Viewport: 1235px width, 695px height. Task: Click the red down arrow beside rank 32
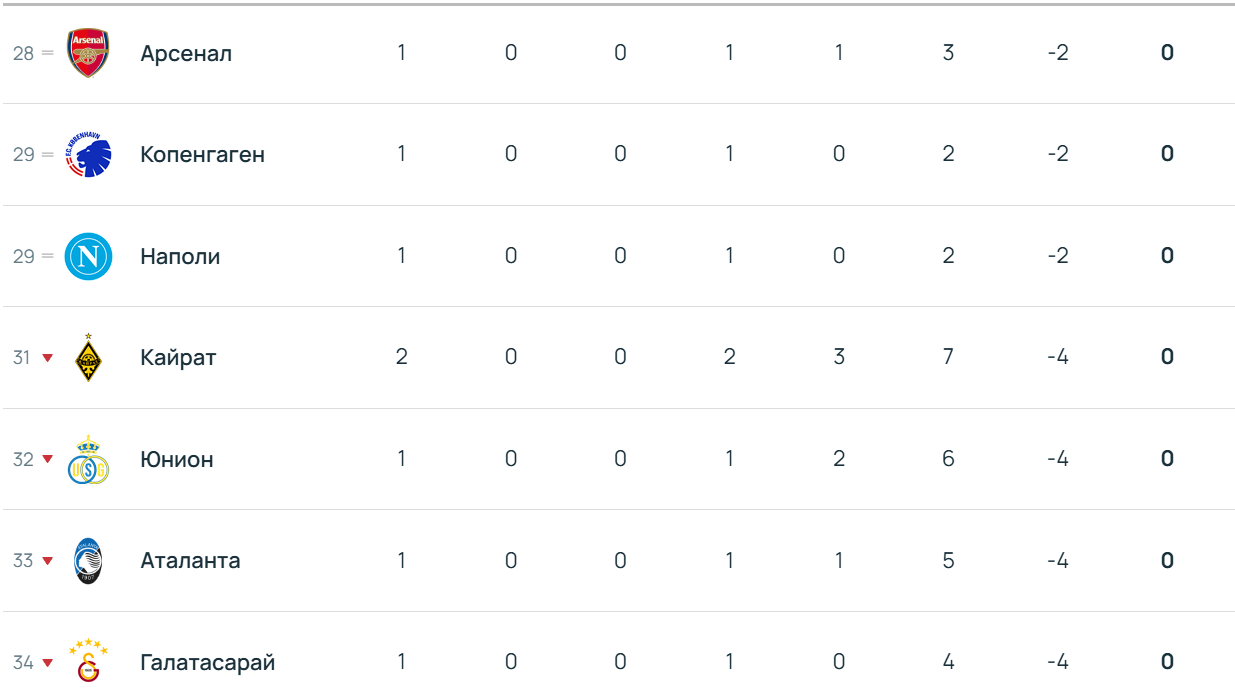click(47, 459)
